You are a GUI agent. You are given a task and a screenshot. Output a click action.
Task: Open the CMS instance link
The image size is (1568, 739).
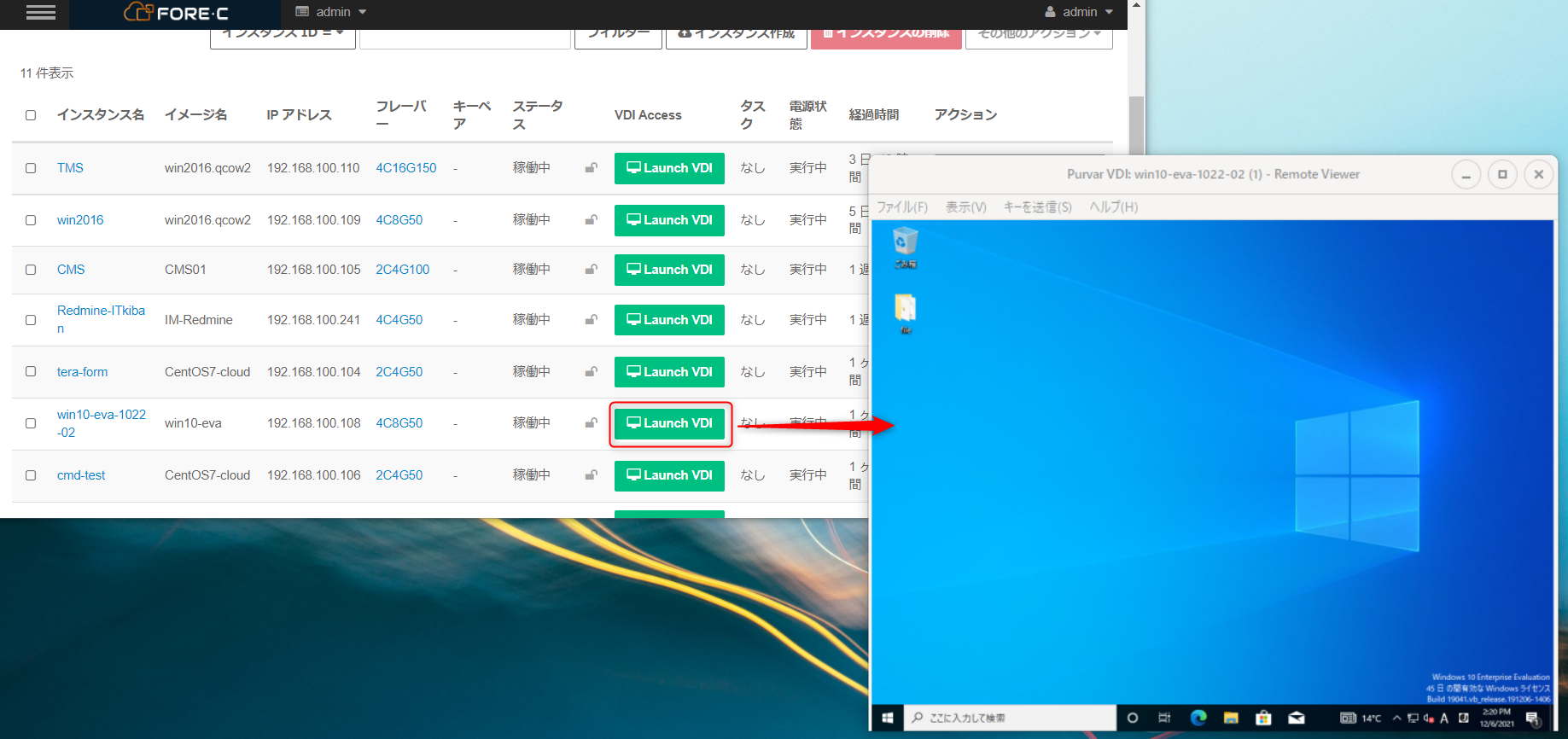(71, 270)
